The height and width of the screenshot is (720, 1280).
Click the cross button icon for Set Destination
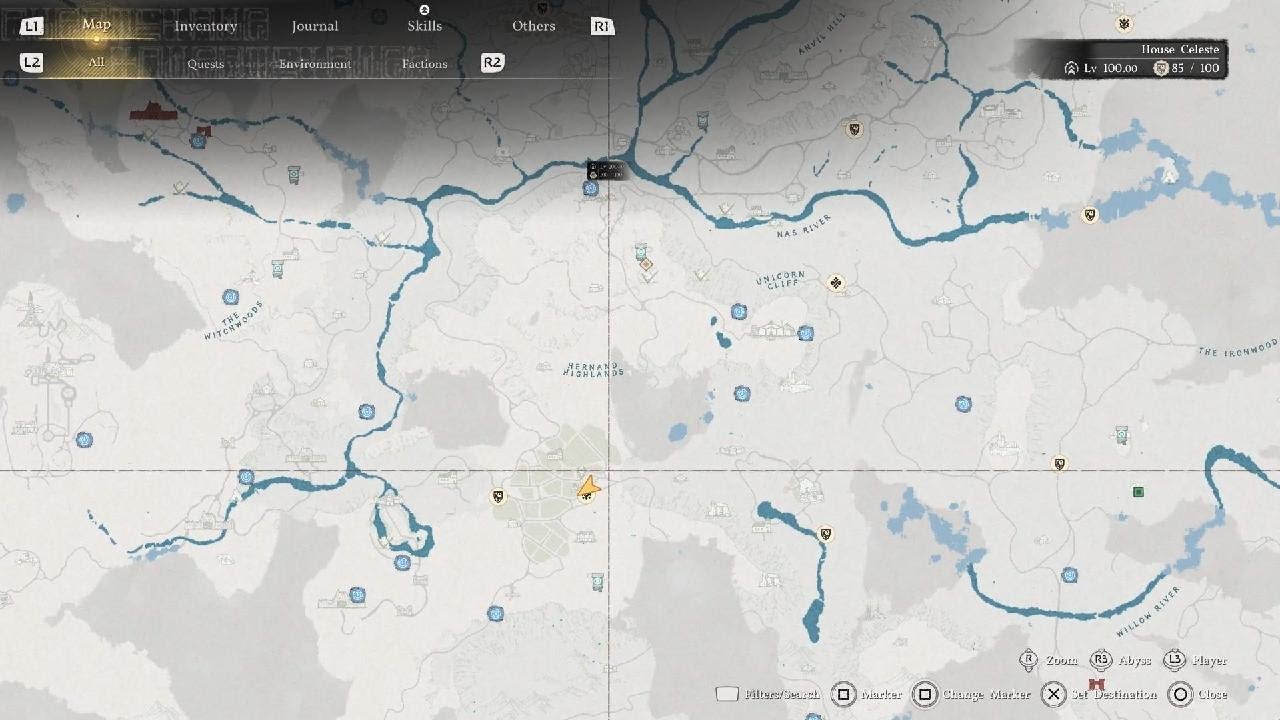(x=1052, y=694)
